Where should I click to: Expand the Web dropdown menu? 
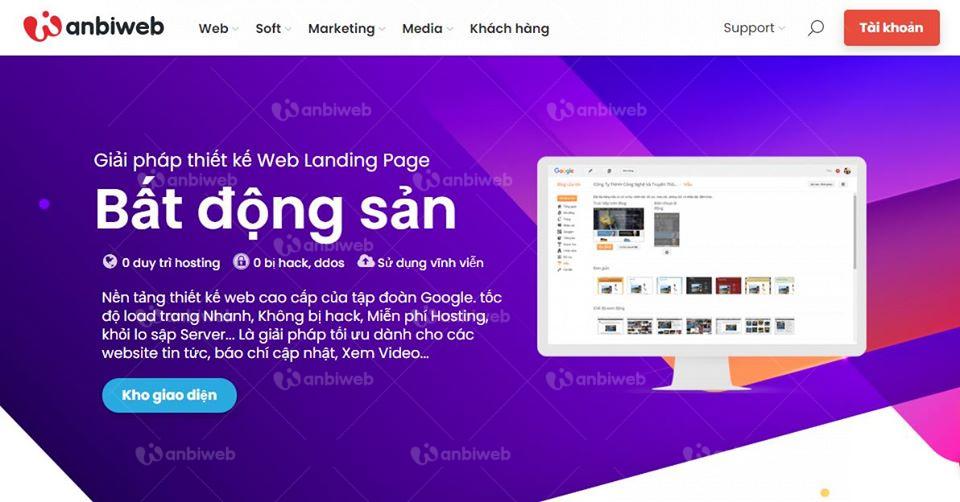(x=219, y=28)
